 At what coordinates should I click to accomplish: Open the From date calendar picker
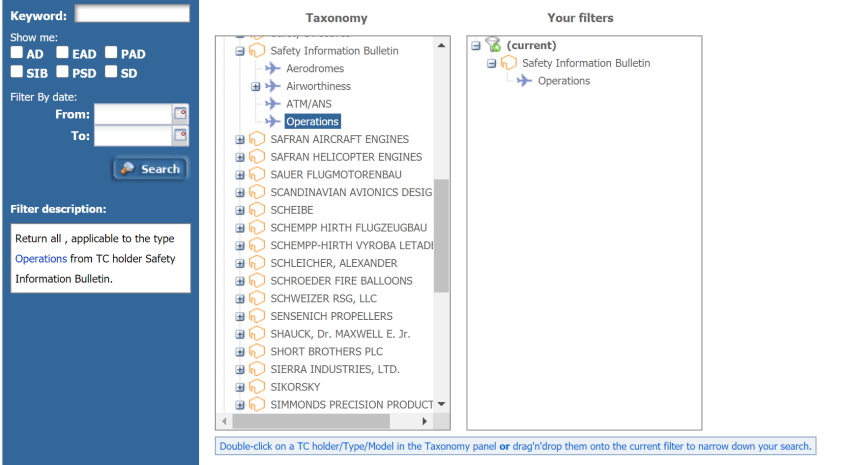180,114
